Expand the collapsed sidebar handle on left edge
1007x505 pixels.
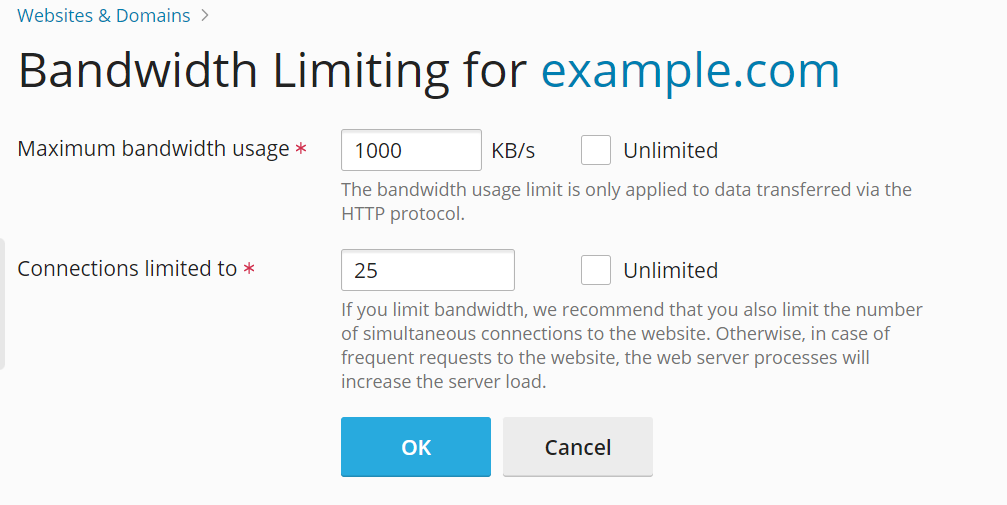click(3, 304)
